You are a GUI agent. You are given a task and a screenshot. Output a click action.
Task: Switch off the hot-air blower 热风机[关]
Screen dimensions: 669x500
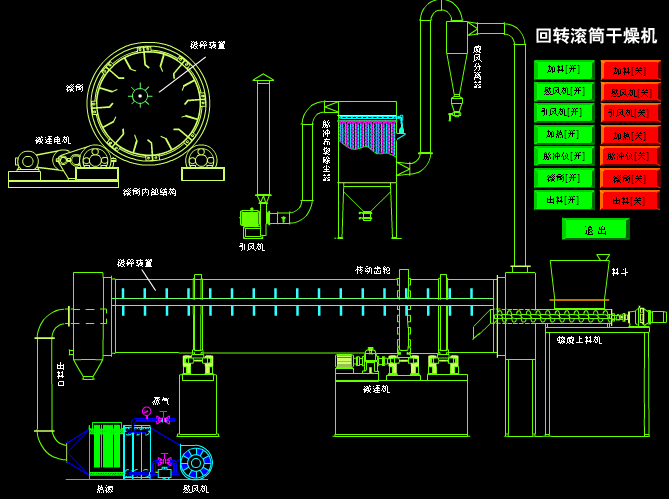click(x=630, y=92)
